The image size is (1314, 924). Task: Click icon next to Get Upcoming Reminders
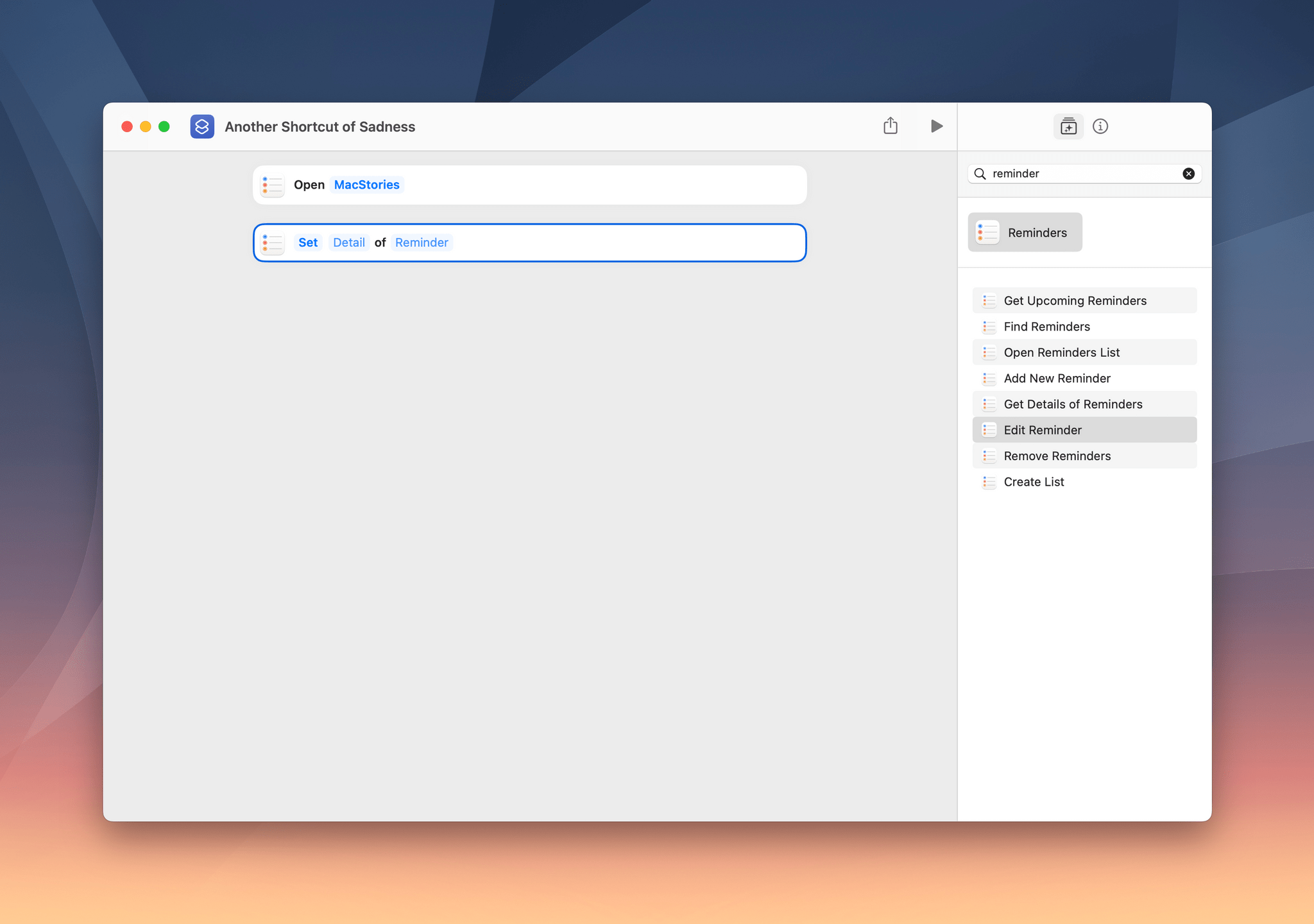point(989,300)
